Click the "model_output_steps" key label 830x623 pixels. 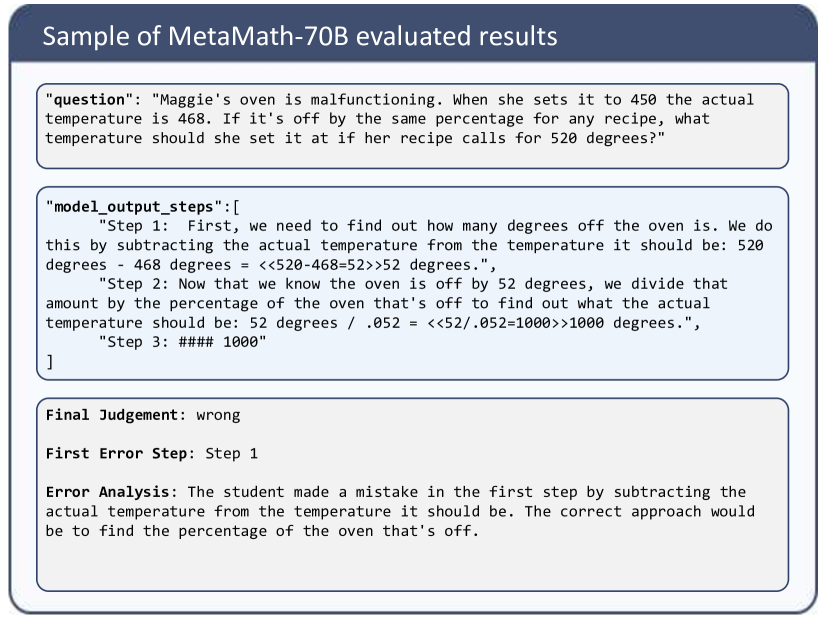point(134,207)
